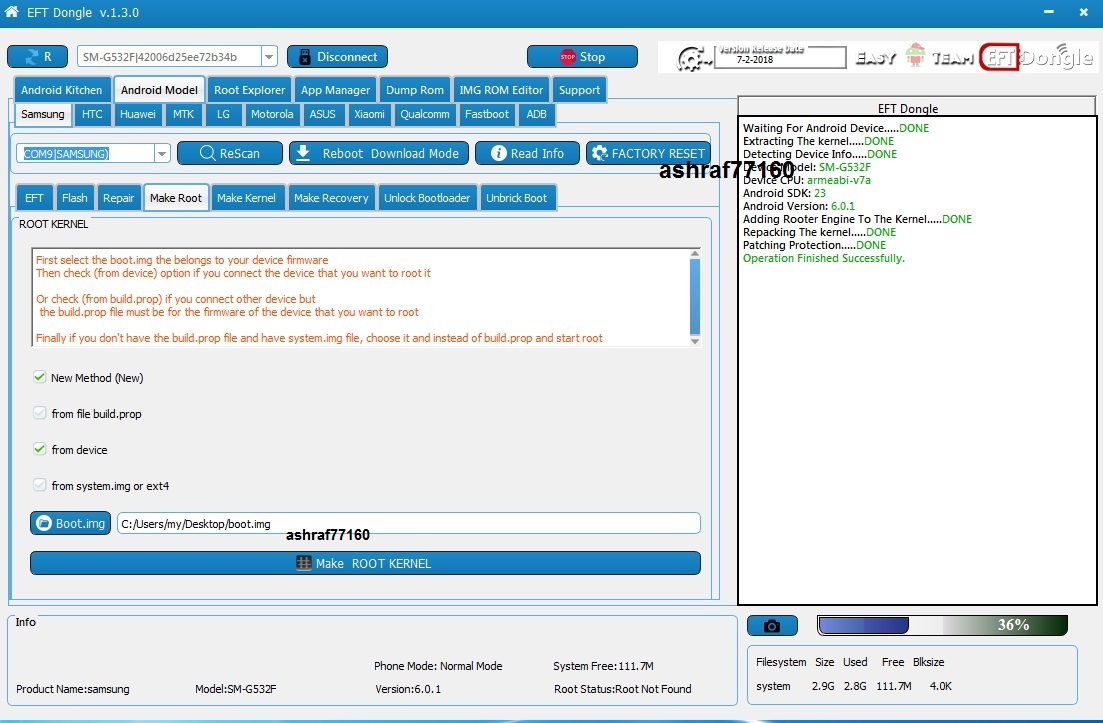Click the home icon in the title bar
The image size is (1103, 723).
[11, 11]
